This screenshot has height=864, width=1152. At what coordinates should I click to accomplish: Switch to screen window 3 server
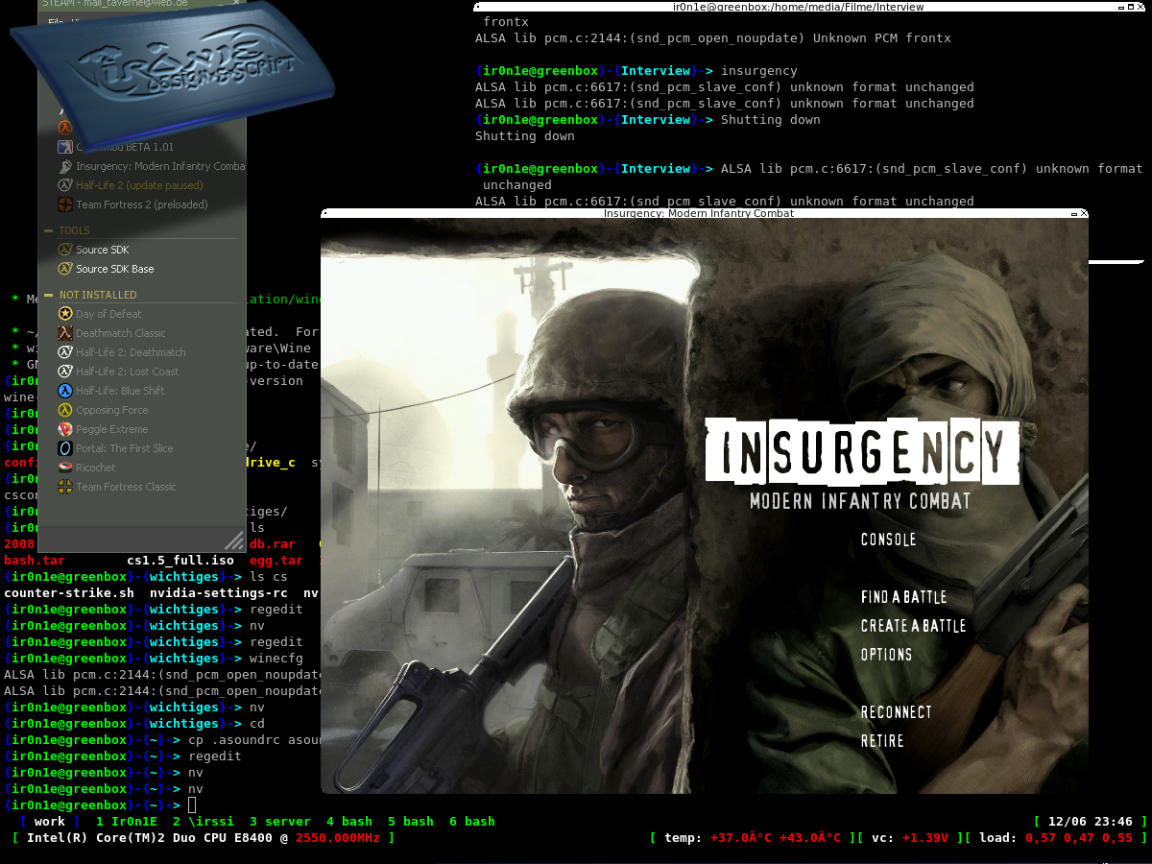click(280, 821)
